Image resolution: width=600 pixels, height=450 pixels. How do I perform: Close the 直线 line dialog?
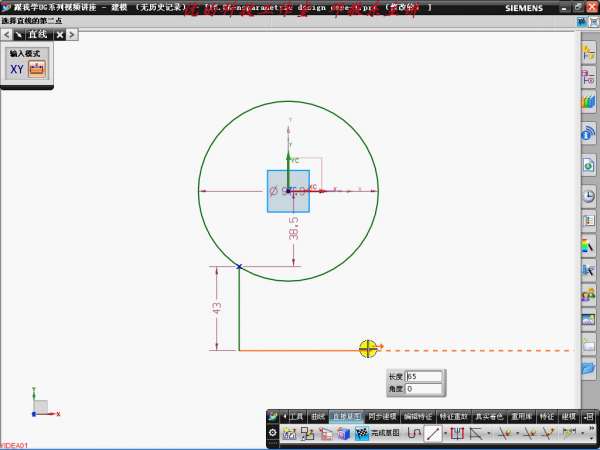tap(60, 34)
